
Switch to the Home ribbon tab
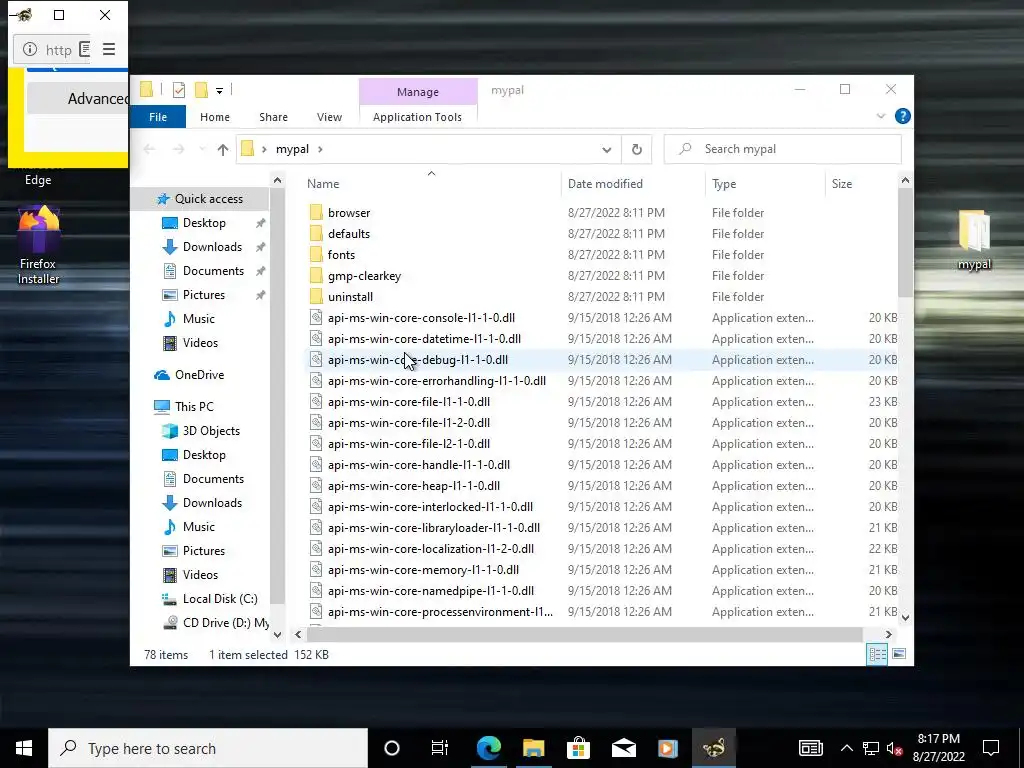(x=215, y=117)
